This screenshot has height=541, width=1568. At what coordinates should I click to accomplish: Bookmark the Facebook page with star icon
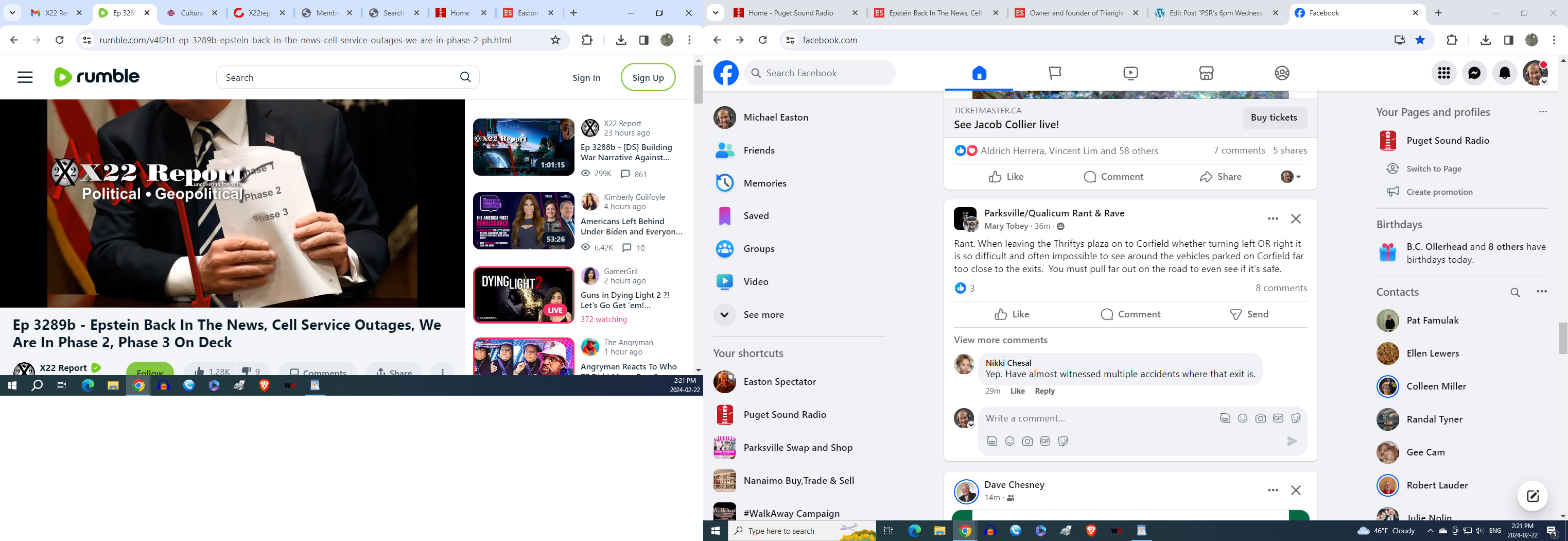(x=1420, y=40)
